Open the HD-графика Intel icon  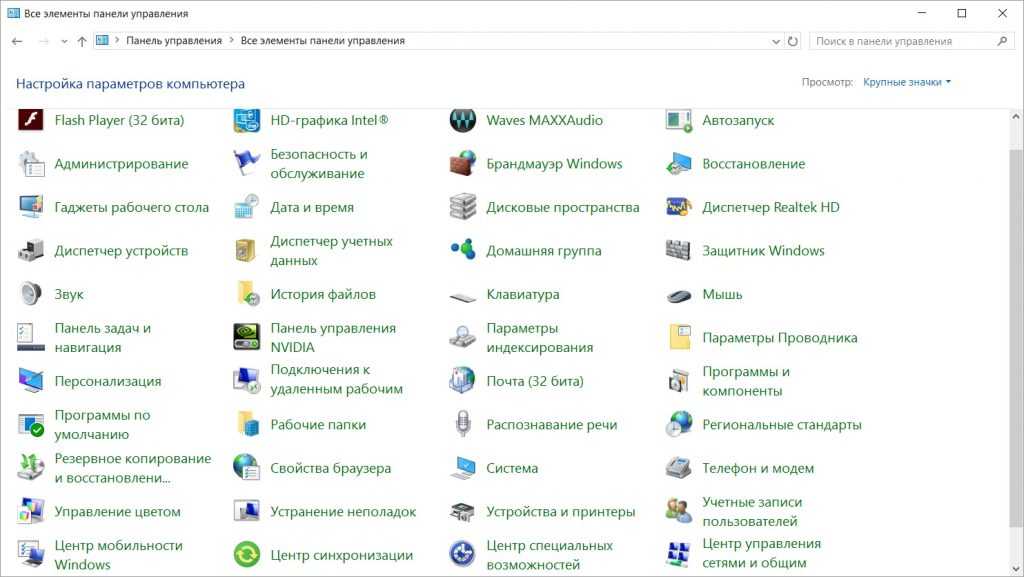[x=247, y=121]
